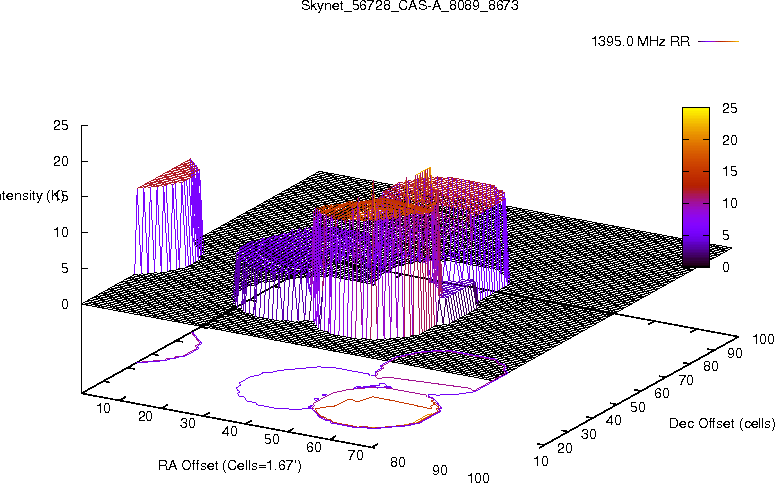Click the intensity axis tick label 0

(x=65, y=305)
